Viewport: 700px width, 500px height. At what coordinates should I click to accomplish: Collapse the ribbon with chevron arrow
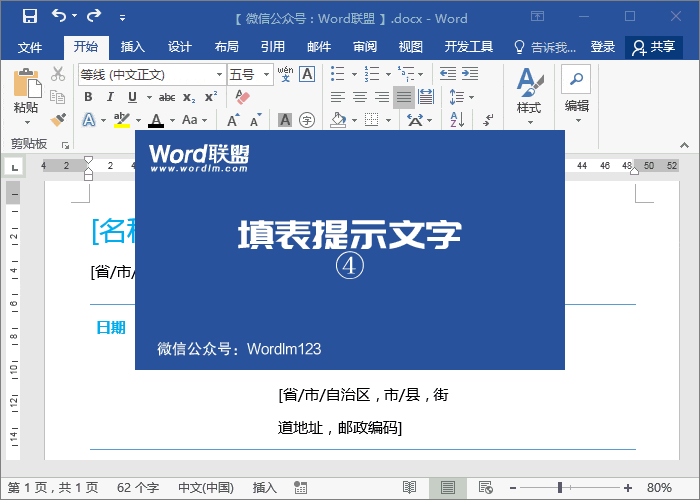pos(684,146)
